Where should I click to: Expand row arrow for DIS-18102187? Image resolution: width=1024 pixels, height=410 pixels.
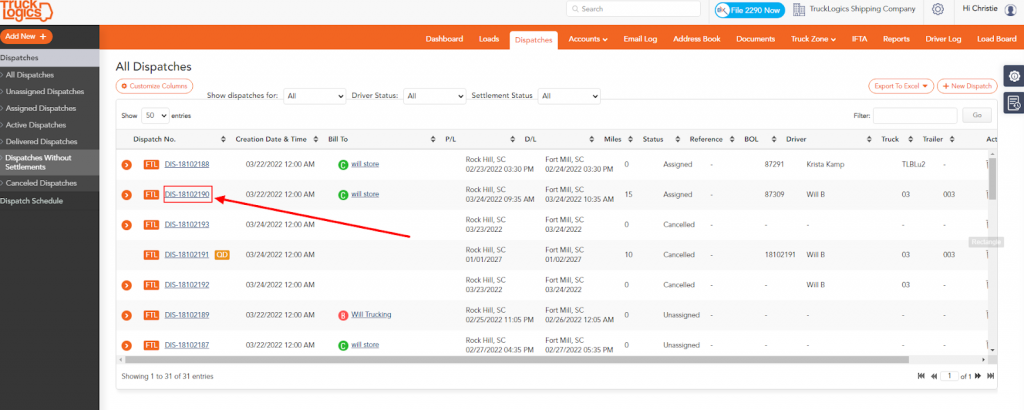point(127,345)
